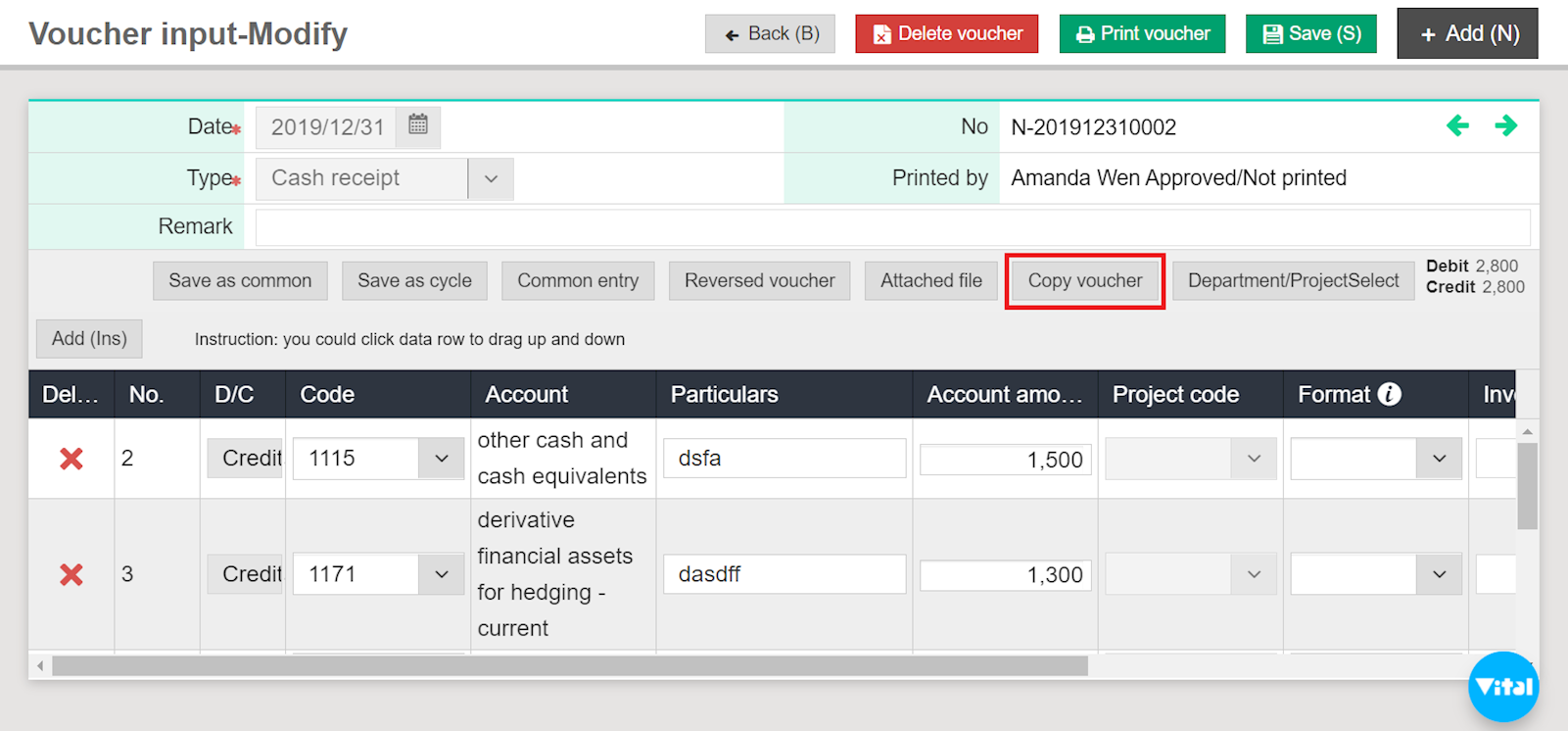Screen dimensions: 1568x731
Task: Click the Delete voucher button
Action: [946, 33]
